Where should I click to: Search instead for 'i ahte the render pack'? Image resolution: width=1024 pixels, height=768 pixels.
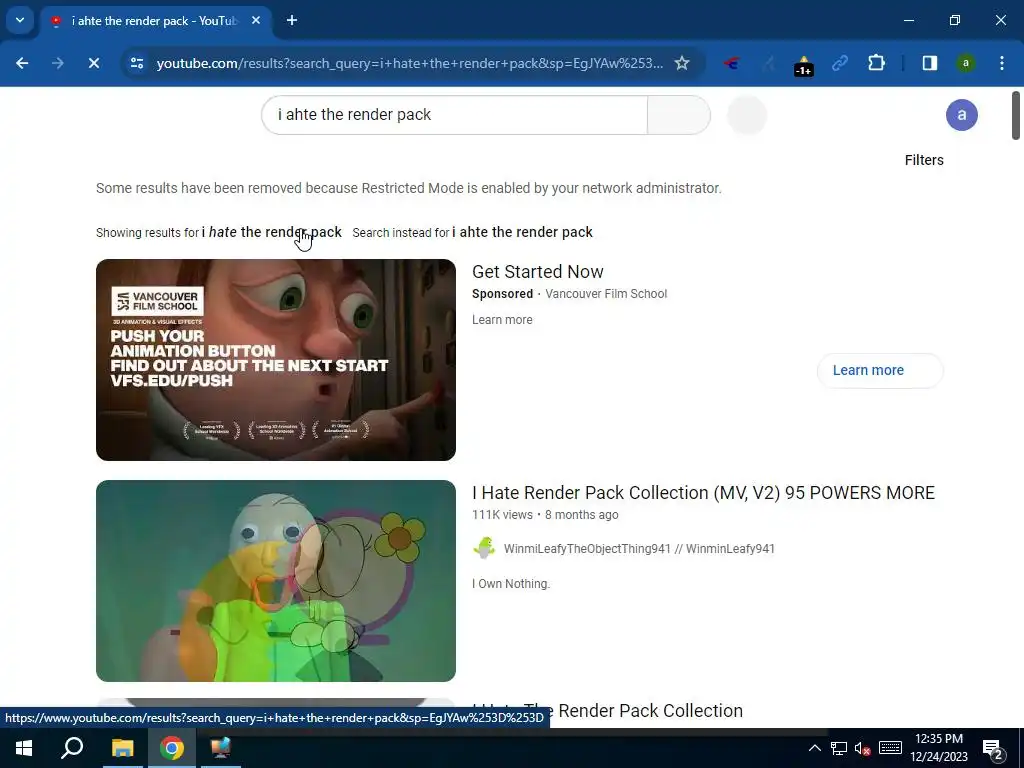coord(522,232)
